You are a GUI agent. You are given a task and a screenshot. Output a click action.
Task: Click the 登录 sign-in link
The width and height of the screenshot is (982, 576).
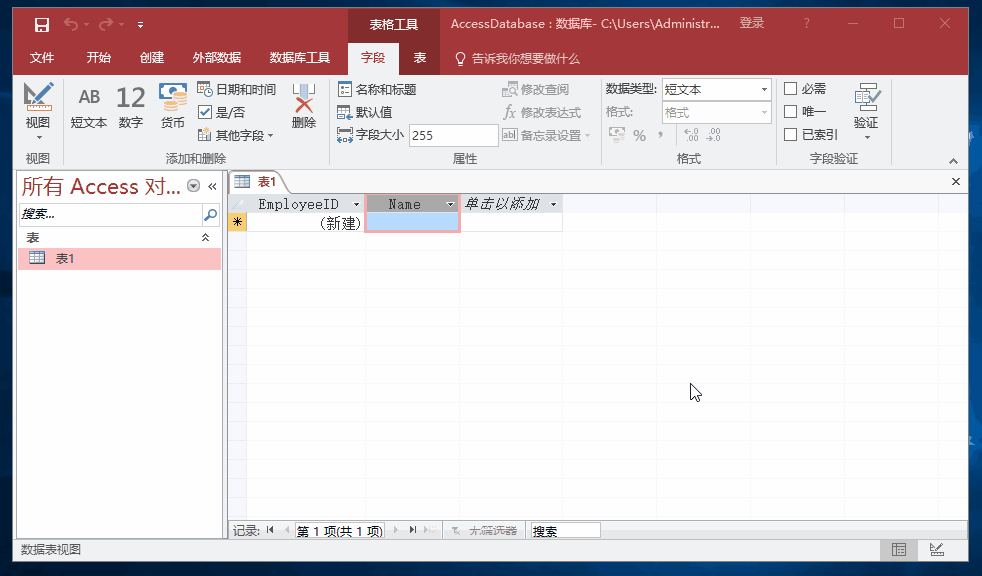[x=752, y=24]
